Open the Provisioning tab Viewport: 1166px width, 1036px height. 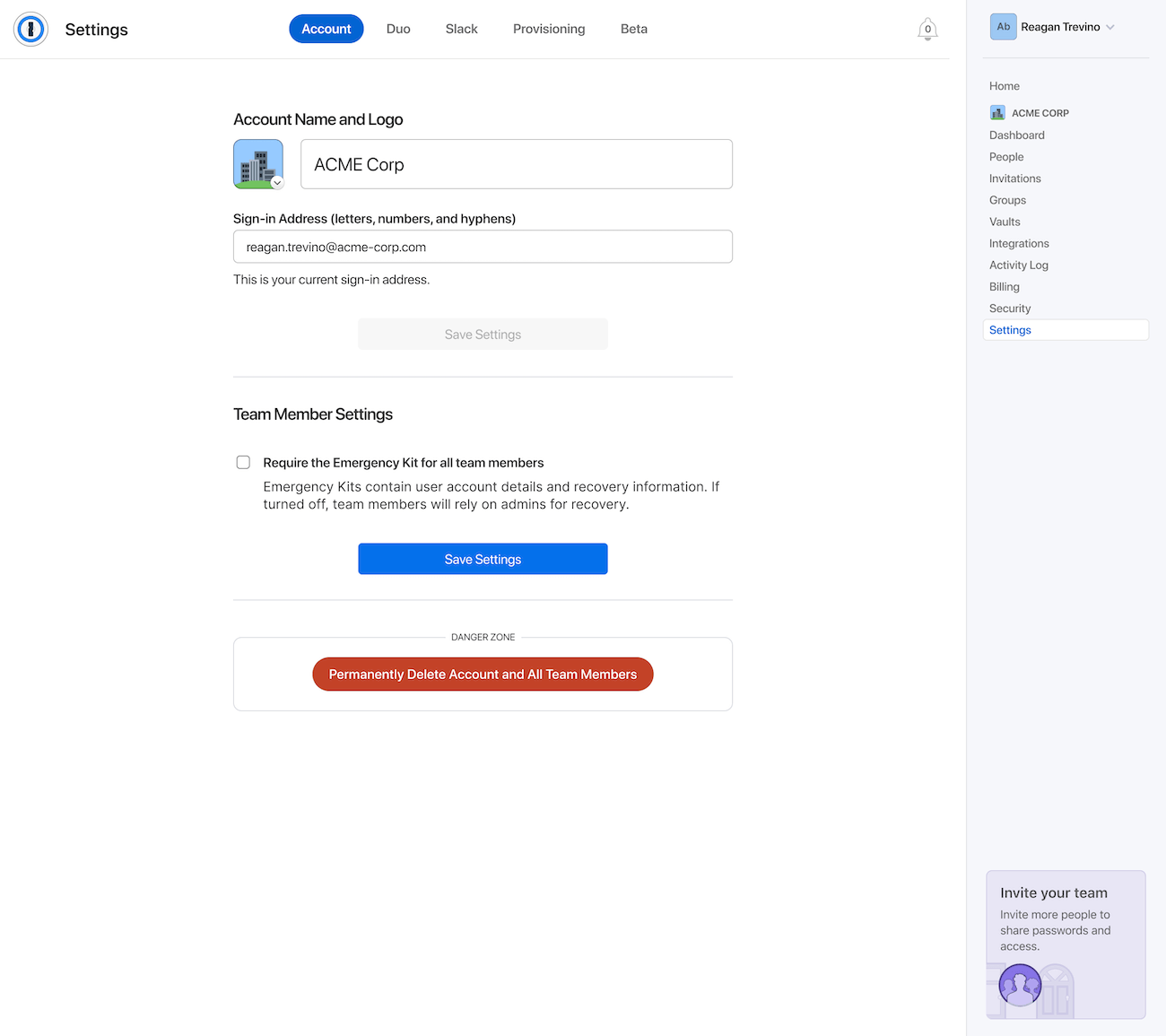pyautogui.click(x=549, y=29)
